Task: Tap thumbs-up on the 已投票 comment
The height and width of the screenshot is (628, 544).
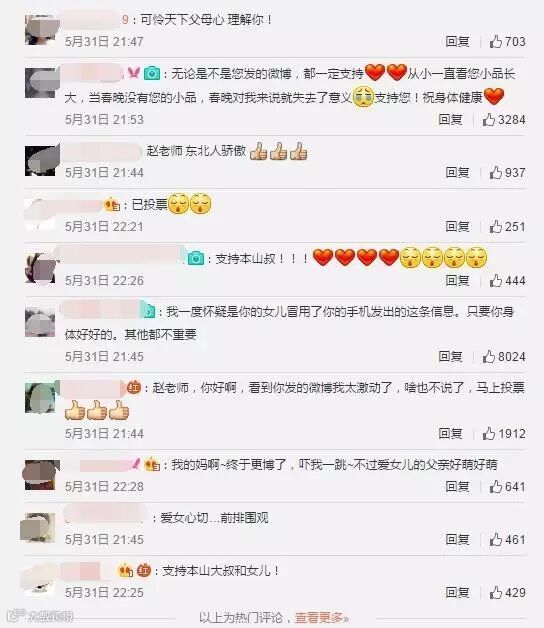Action: (x=496, y=226)
